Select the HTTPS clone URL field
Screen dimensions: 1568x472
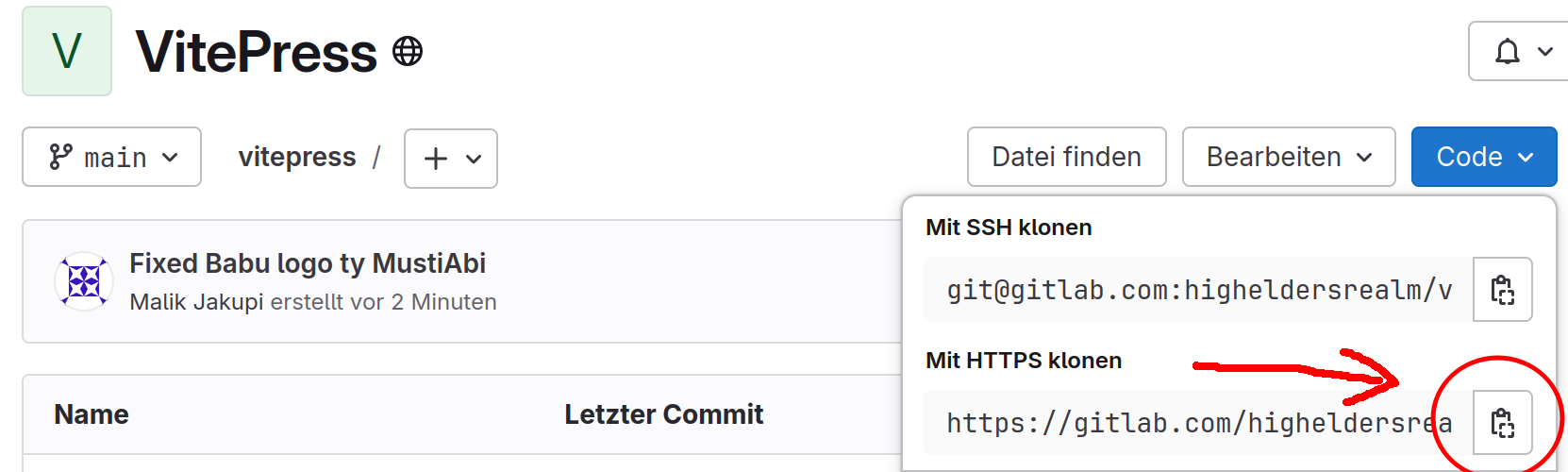point(1198,422)
